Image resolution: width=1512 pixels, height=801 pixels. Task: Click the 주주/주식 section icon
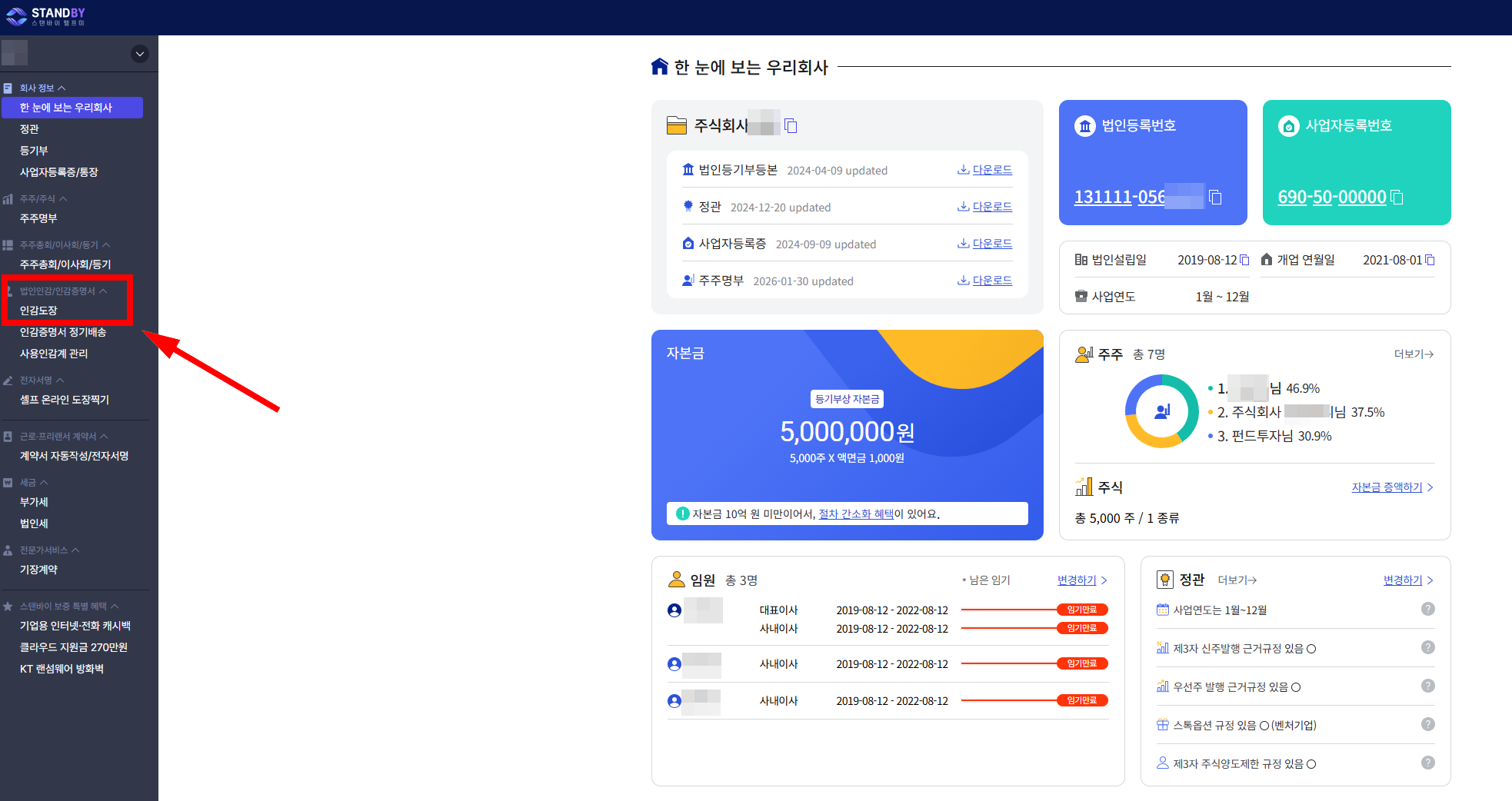8,198
